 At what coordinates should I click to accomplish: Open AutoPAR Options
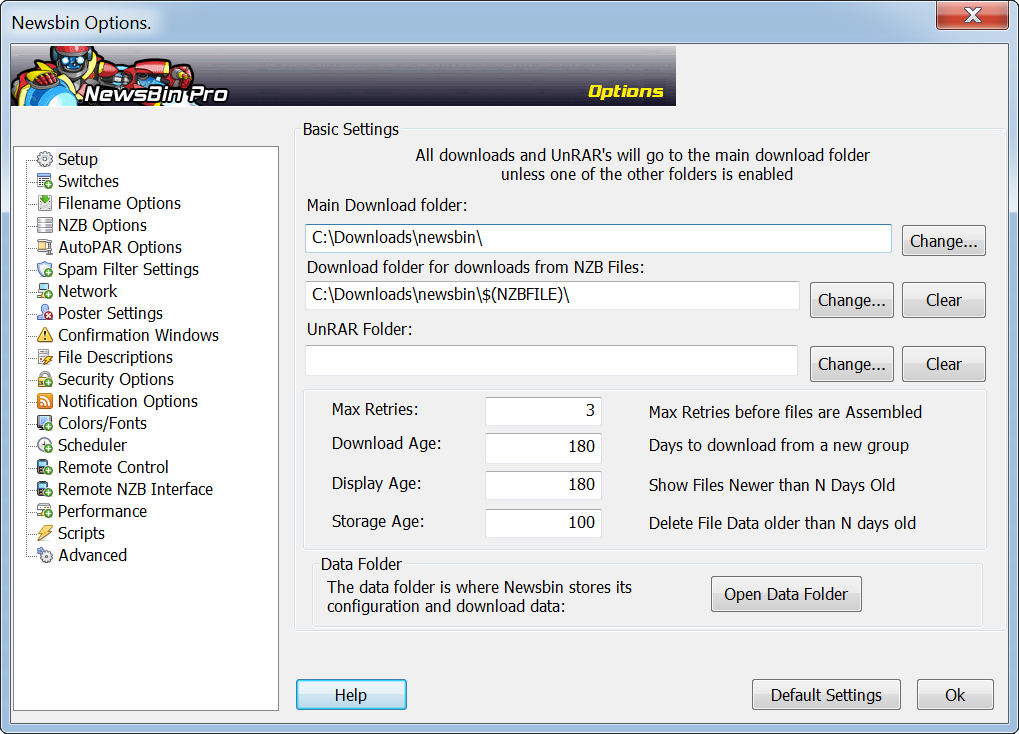click(120, 248)
